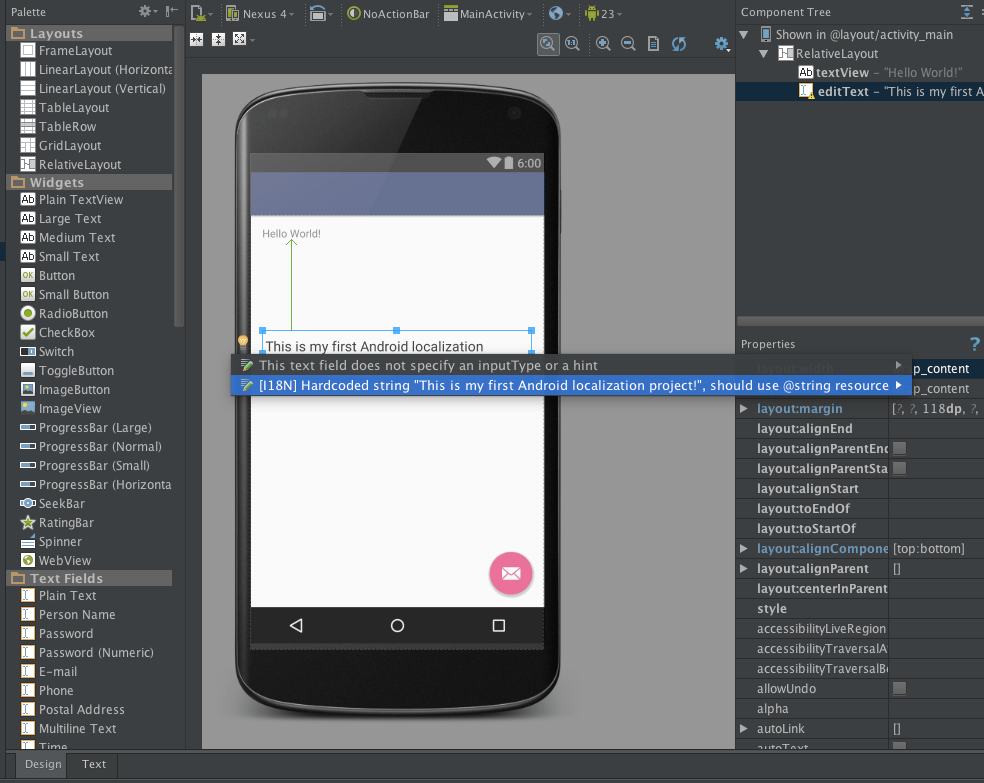Image resolution: width=984 pixels, height=783 pixels.
Task: Click the palette settings gear icon
Action: (x=147, y=11)
